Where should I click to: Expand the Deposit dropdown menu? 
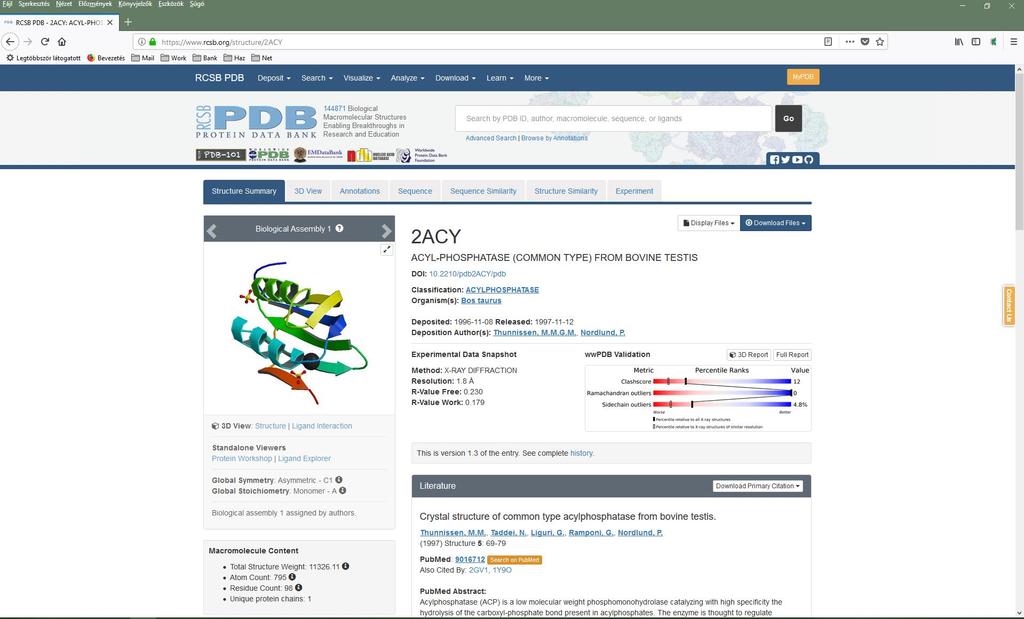pyautogui.click(x=274, y=78)
